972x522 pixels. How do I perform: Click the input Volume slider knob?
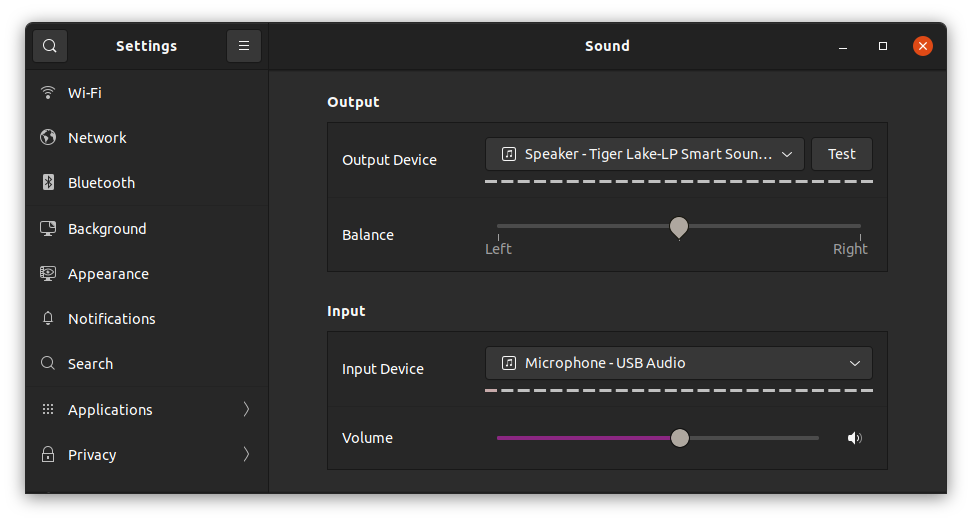pos(680,438)
